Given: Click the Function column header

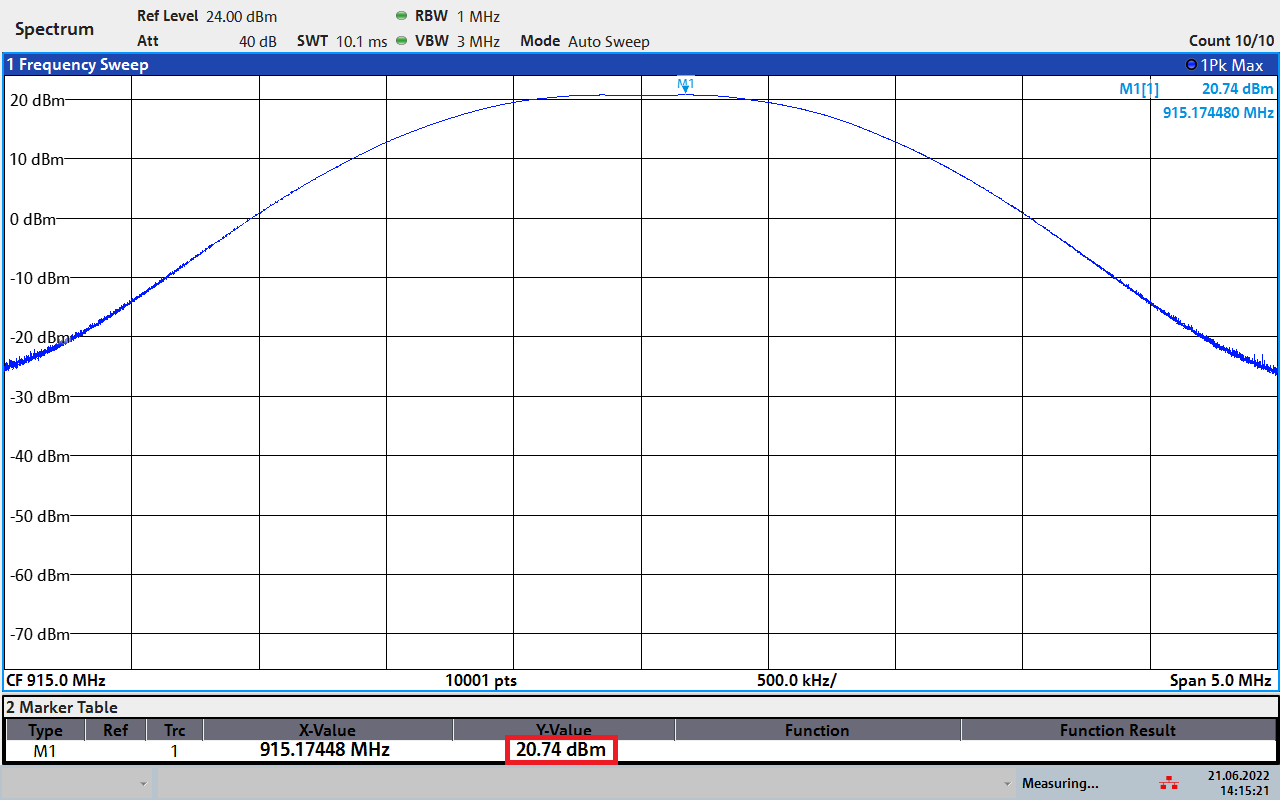Looking at the screenshot, I should coord(817,730).
